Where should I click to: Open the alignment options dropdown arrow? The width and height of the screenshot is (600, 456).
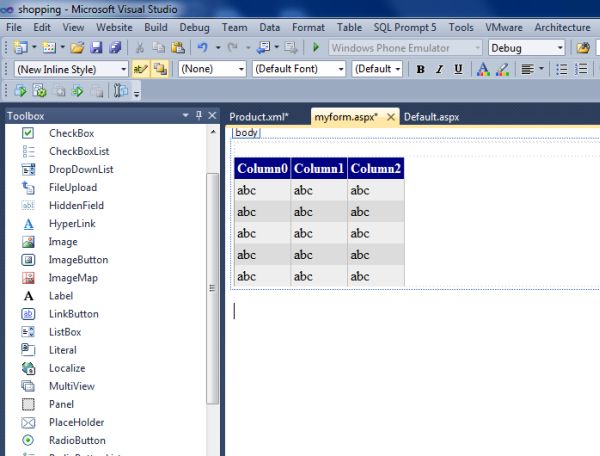click(x=541, y=69)
